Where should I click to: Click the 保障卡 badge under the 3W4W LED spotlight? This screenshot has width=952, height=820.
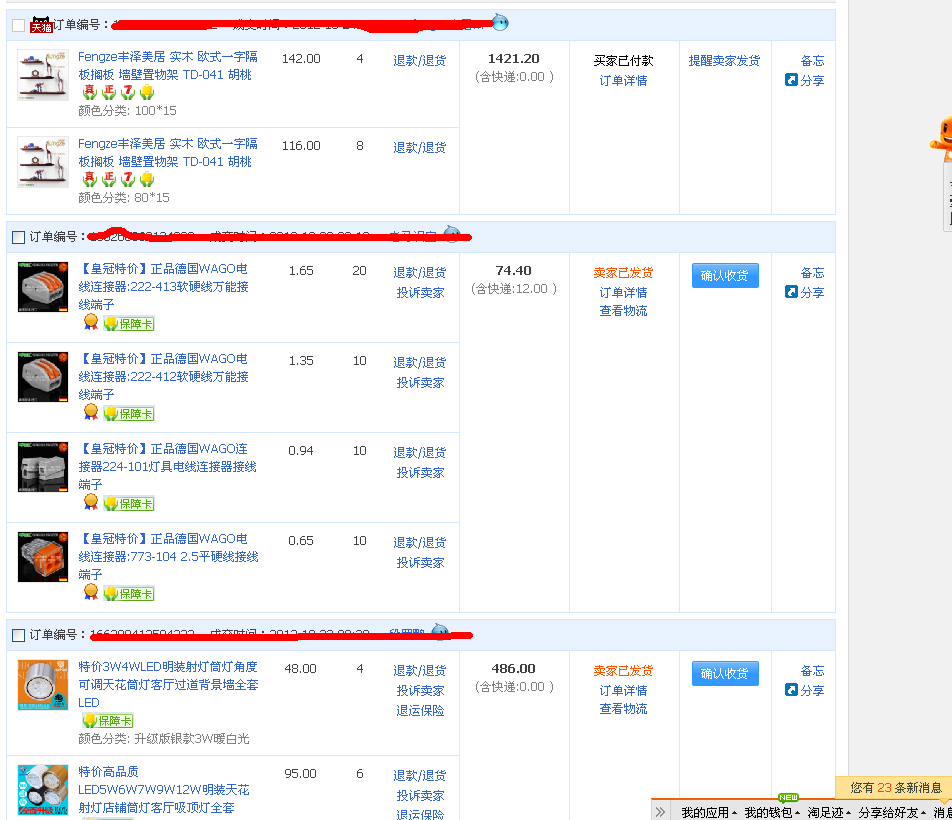coord(108,720)
